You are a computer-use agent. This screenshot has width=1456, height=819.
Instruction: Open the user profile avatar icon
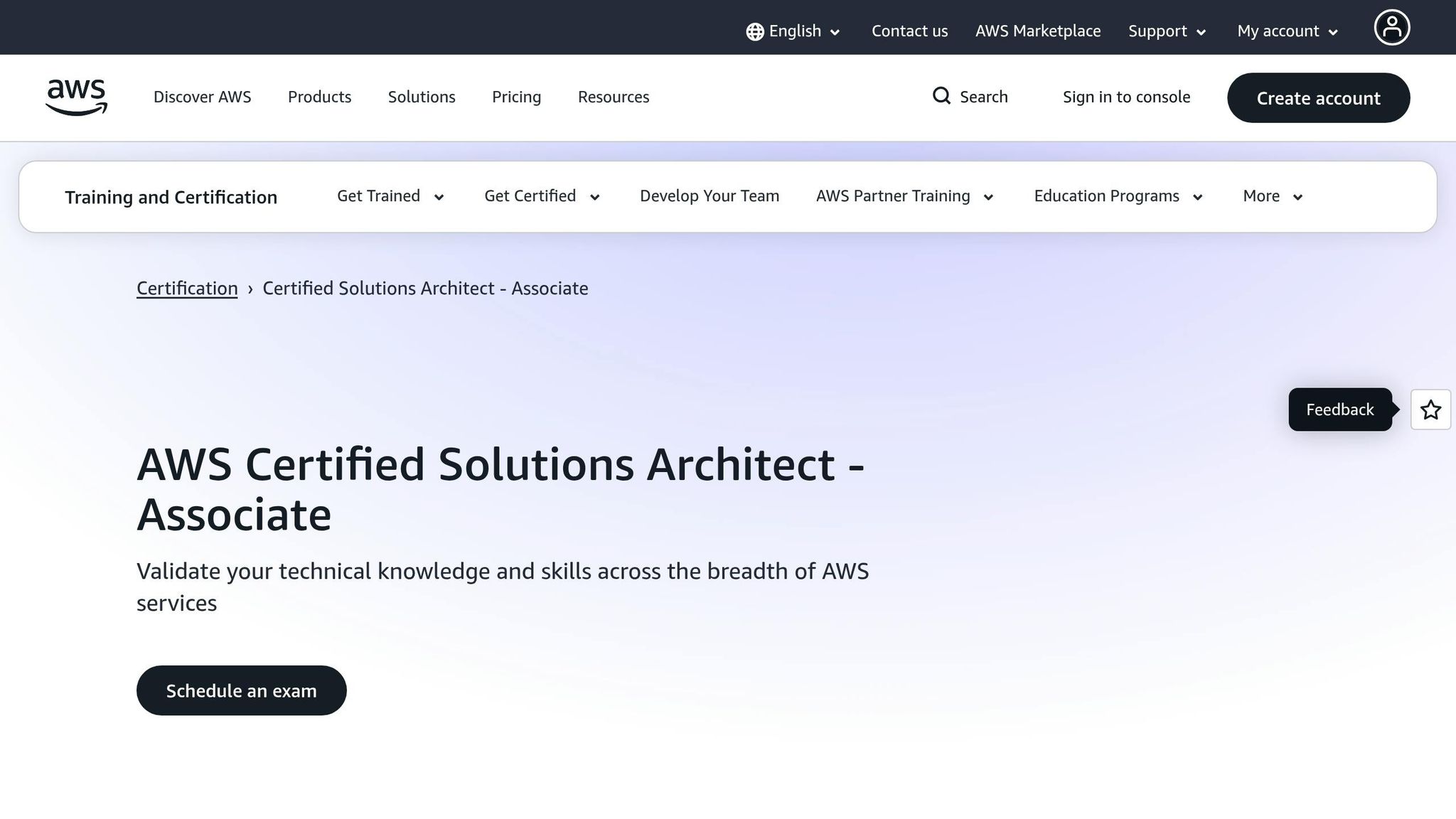tap(1391, 28)
